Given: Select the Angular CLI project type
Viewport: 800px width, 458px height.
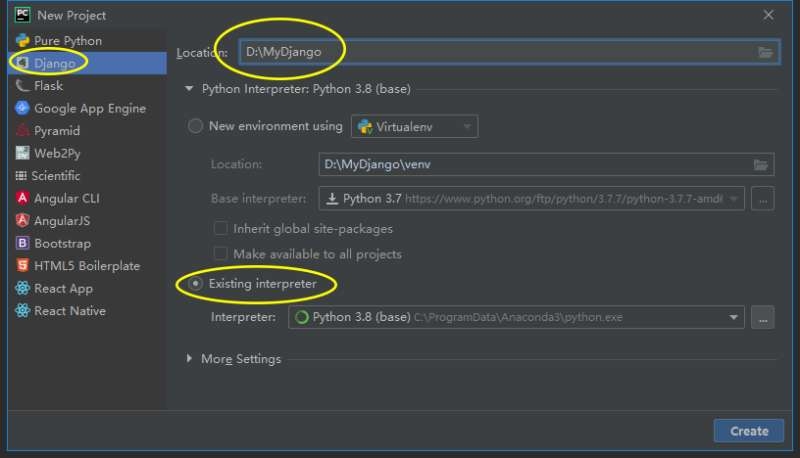Looking at the screenshot, I should click(66, 198).
